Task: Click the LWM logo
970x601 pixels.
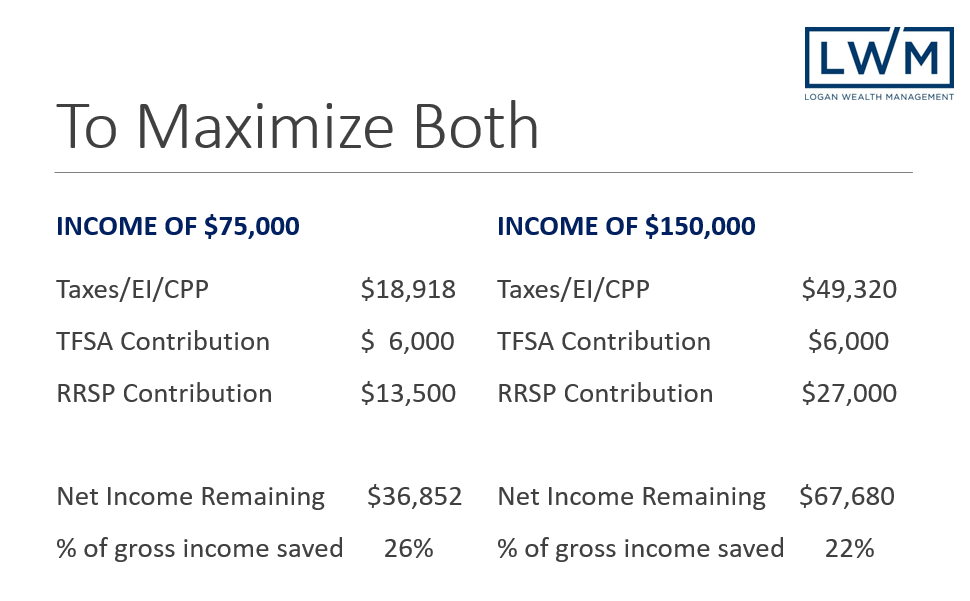Action: [879, 57]
